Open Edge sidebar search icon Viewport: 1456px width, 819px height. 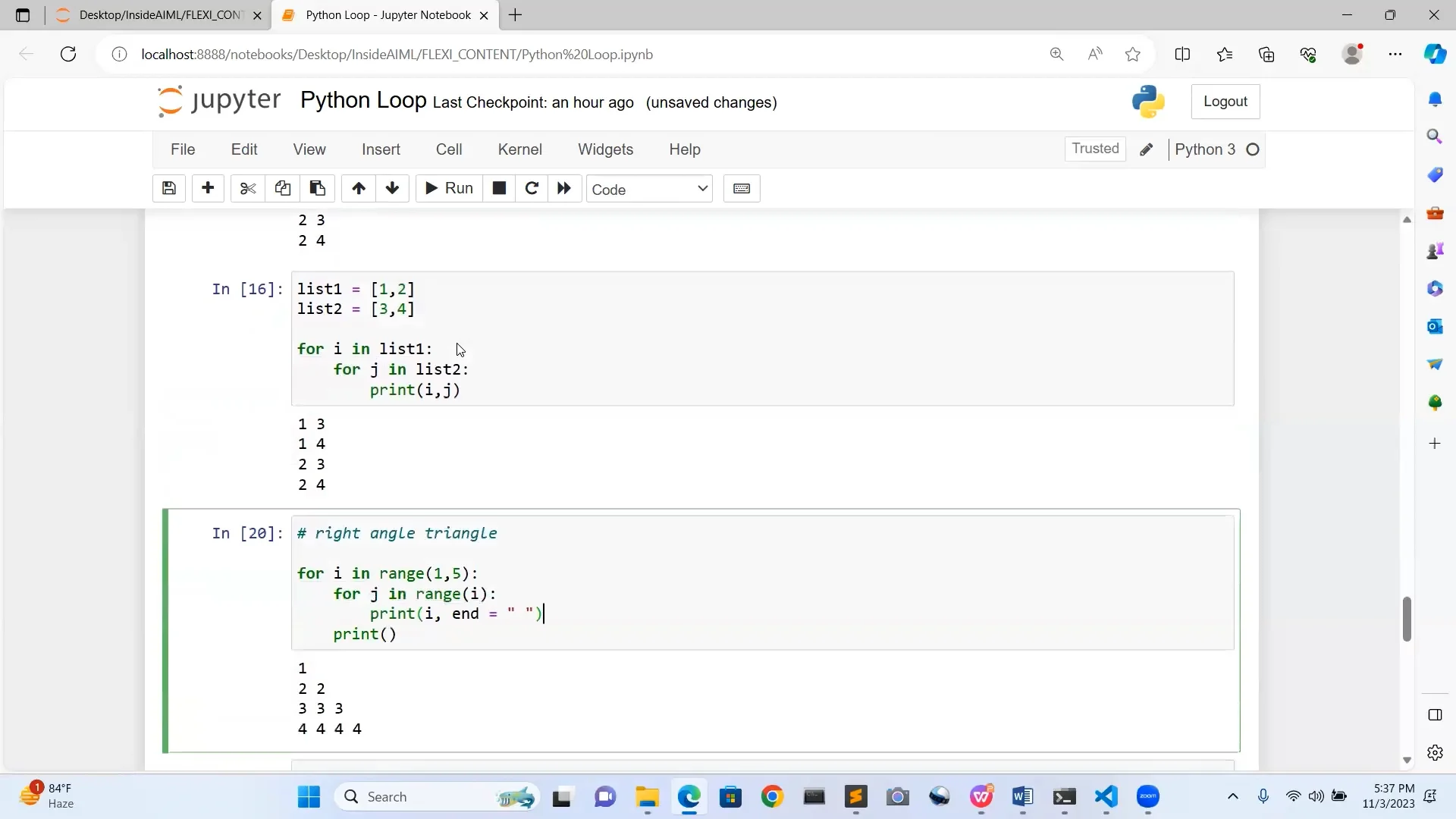1435,136
